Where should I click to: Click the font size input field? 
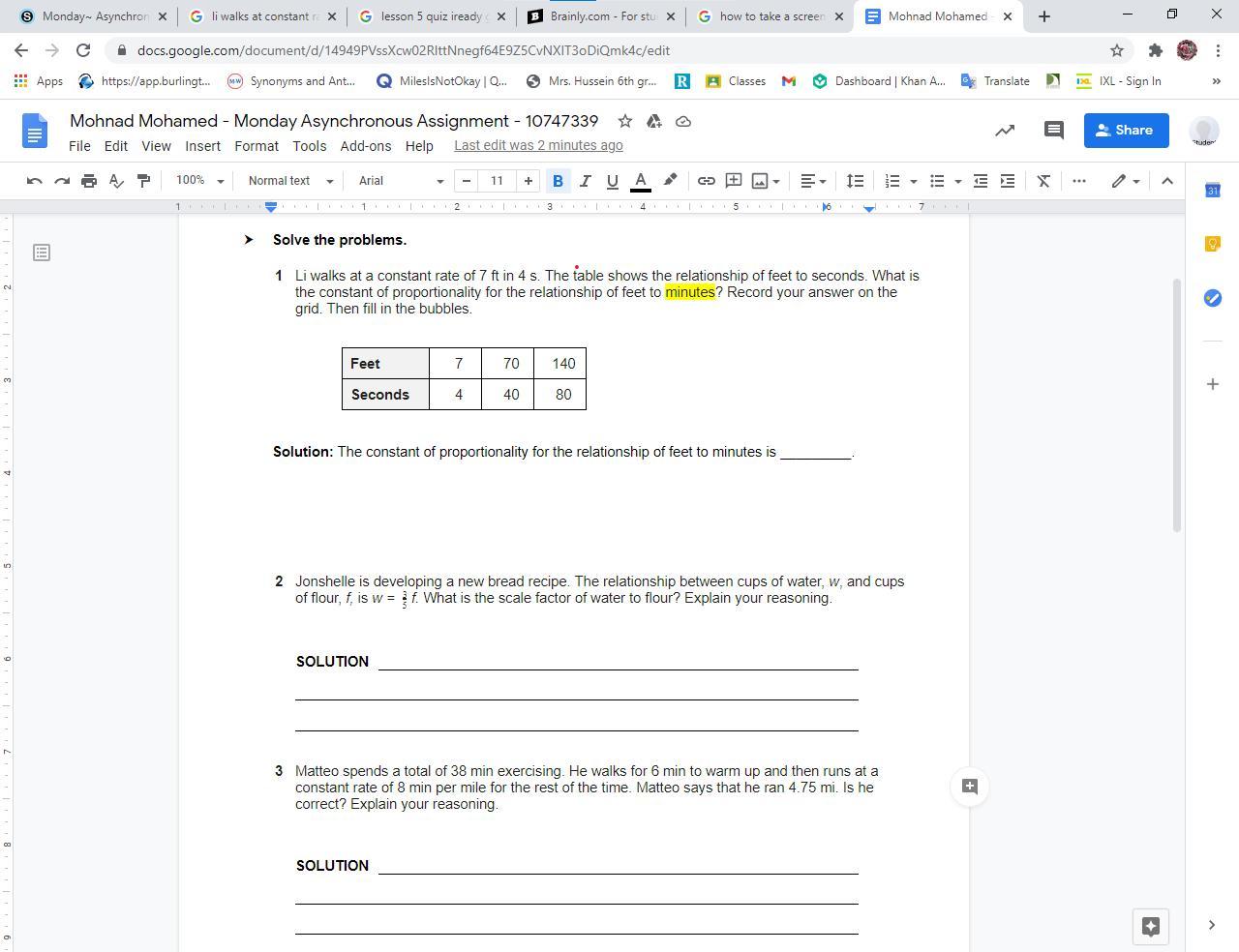pos(498,181)
